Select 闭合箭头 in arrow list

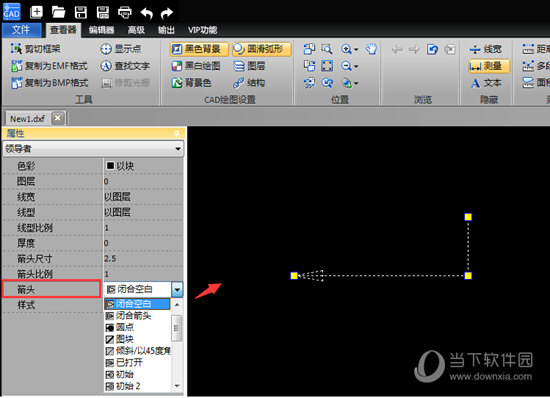point(137,316)
